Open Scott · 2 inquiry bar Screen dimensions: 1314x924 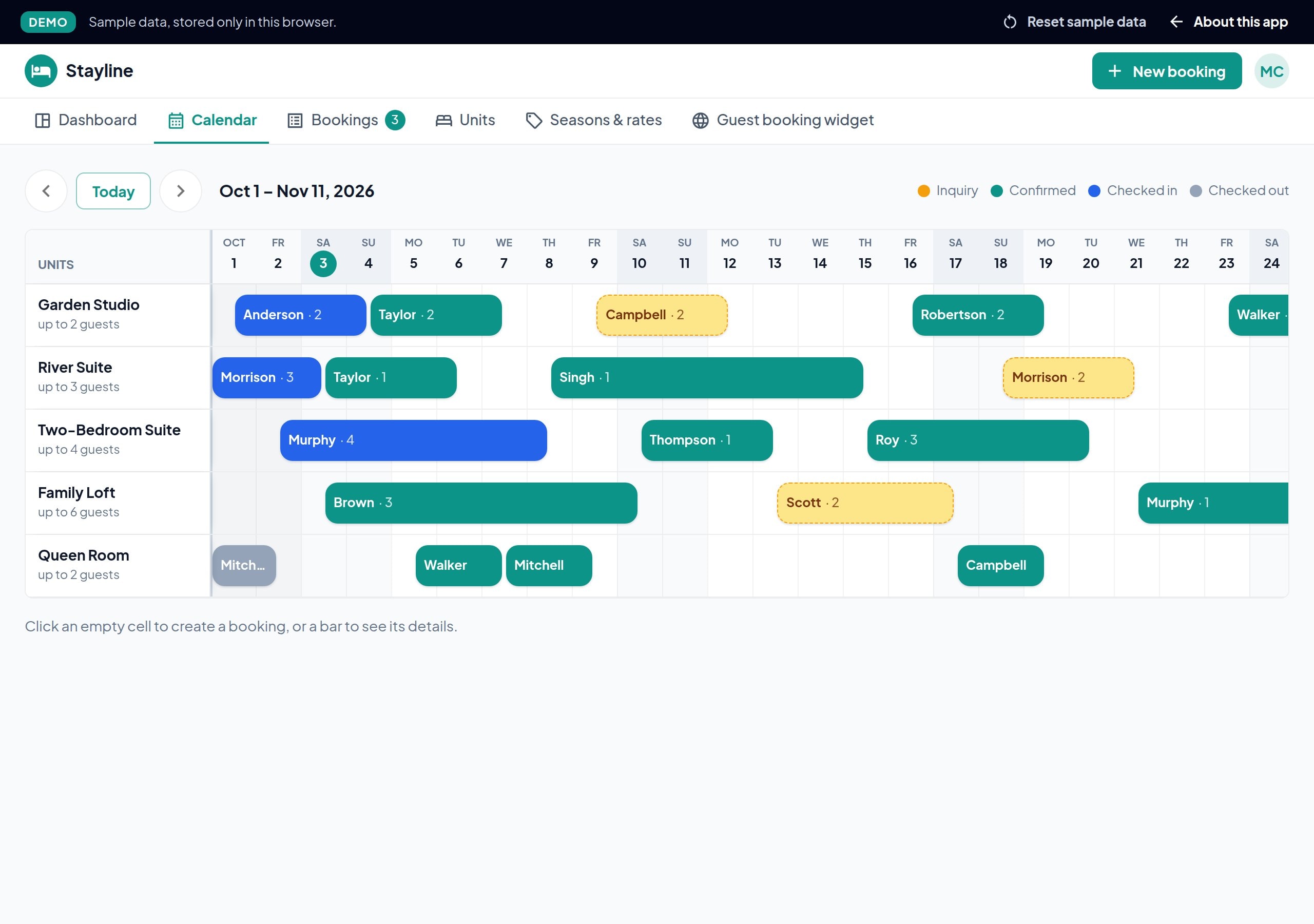[x=865, y=503]
